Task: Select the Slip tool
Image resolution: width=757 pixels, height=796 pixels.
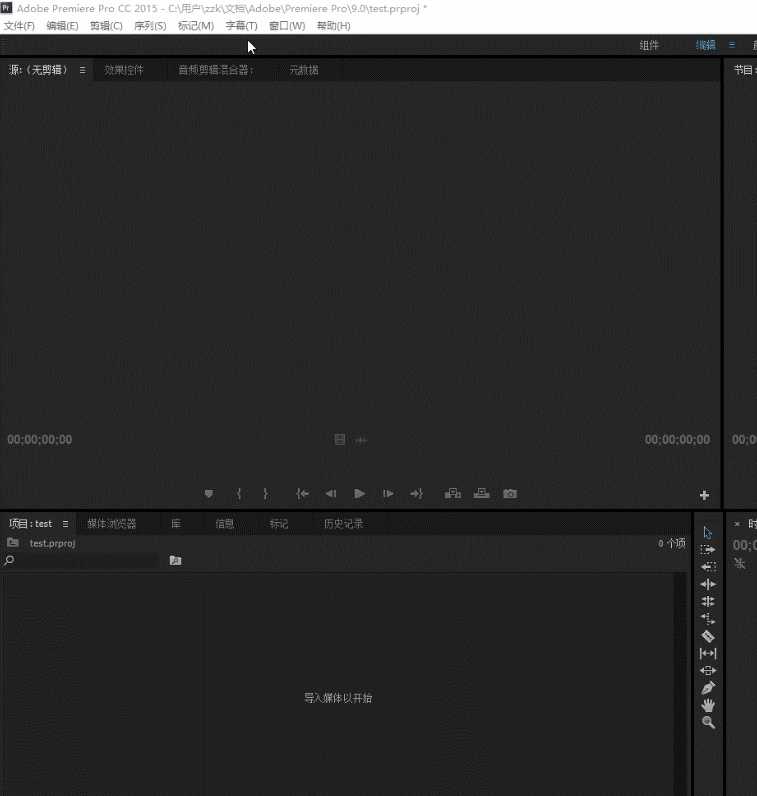Action: click(x=708, y=653)
